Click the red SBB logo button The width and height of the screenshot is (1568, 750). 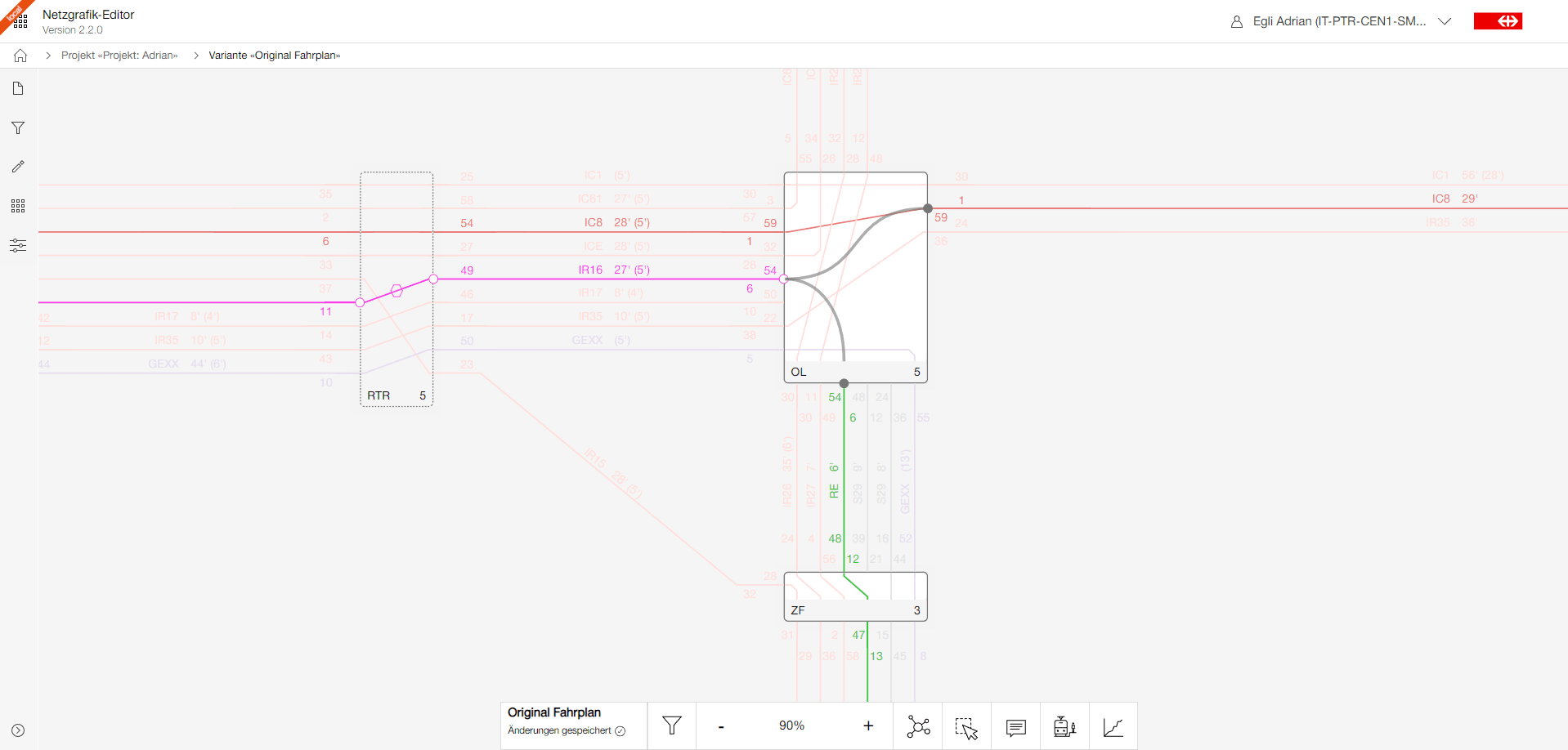click(x=1499, y=20)
